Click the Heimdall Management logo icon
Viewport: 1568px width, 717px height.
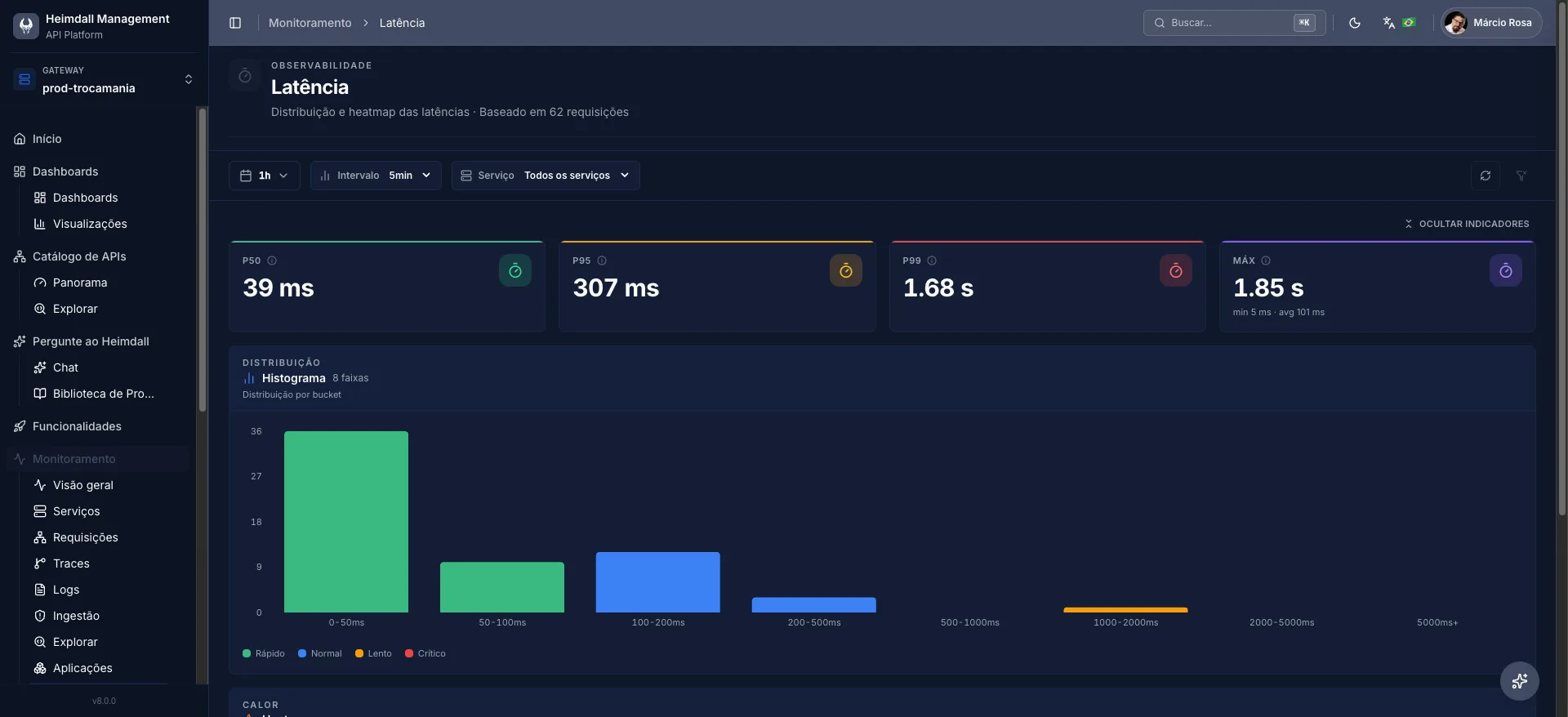point(26,26)
